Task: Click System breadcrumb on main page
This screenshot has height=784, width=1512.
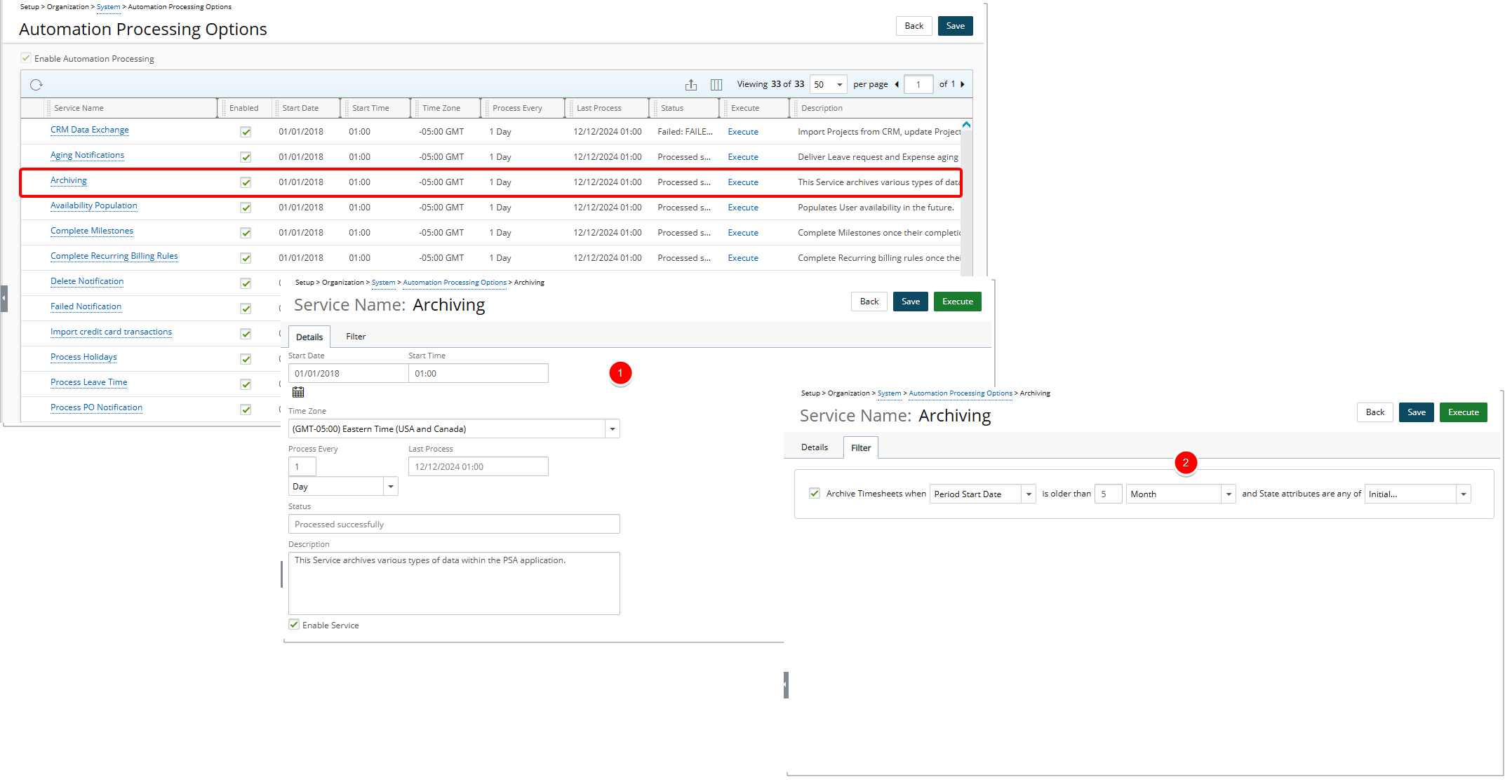Action: coord(109,7)
